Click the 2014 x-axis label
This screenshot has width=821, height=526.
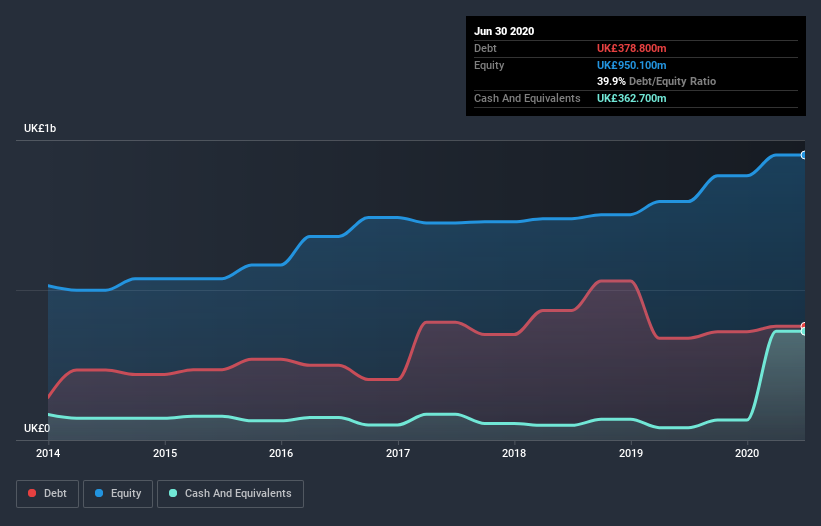48,453
